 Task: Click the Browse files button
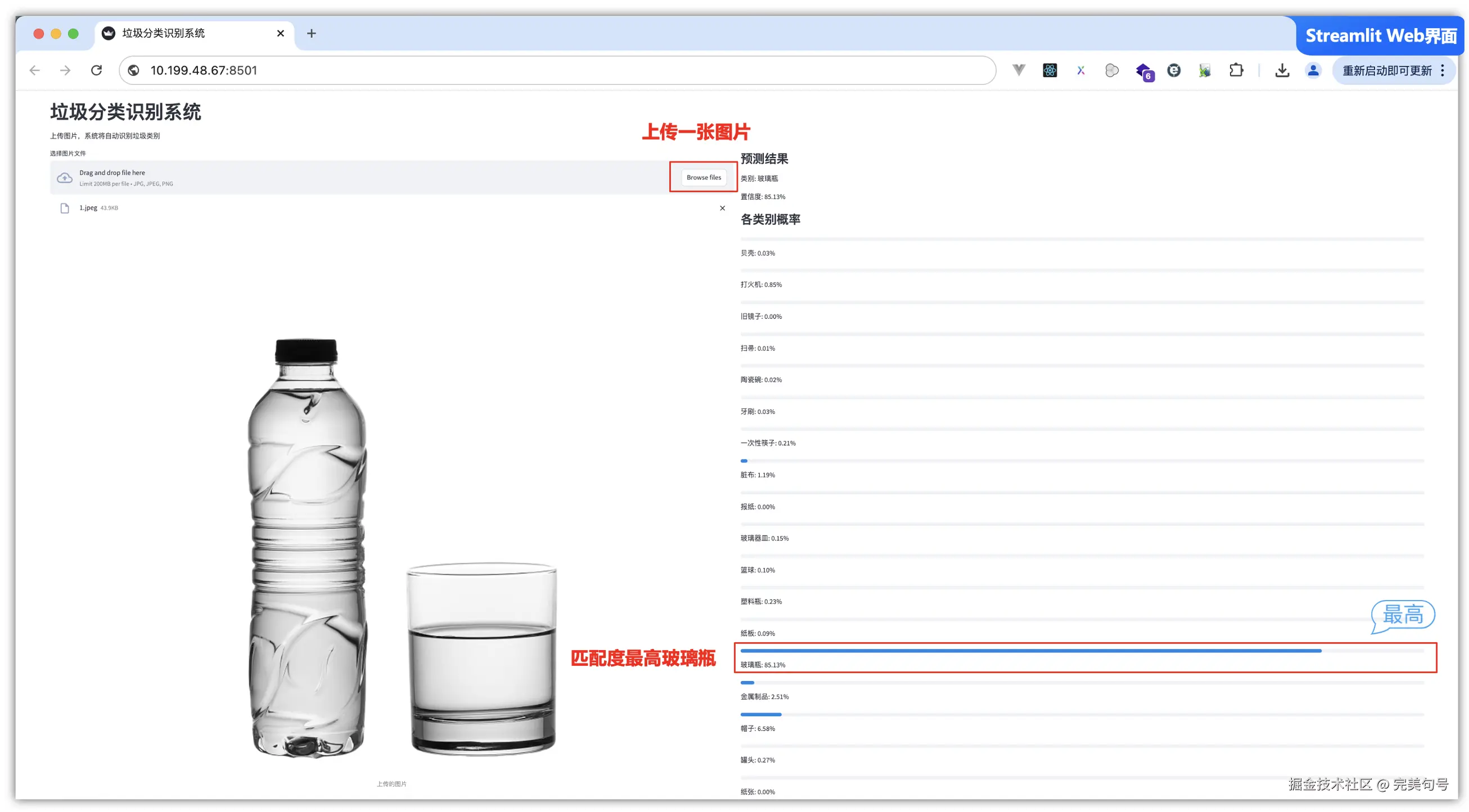[x=703, y=177]
